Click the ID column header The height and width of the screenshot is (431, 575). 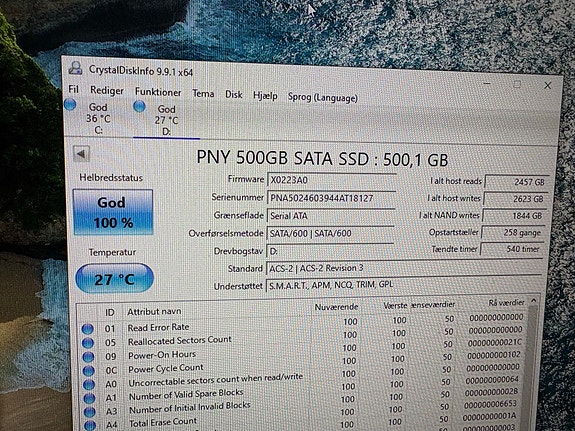coord(110,313)
